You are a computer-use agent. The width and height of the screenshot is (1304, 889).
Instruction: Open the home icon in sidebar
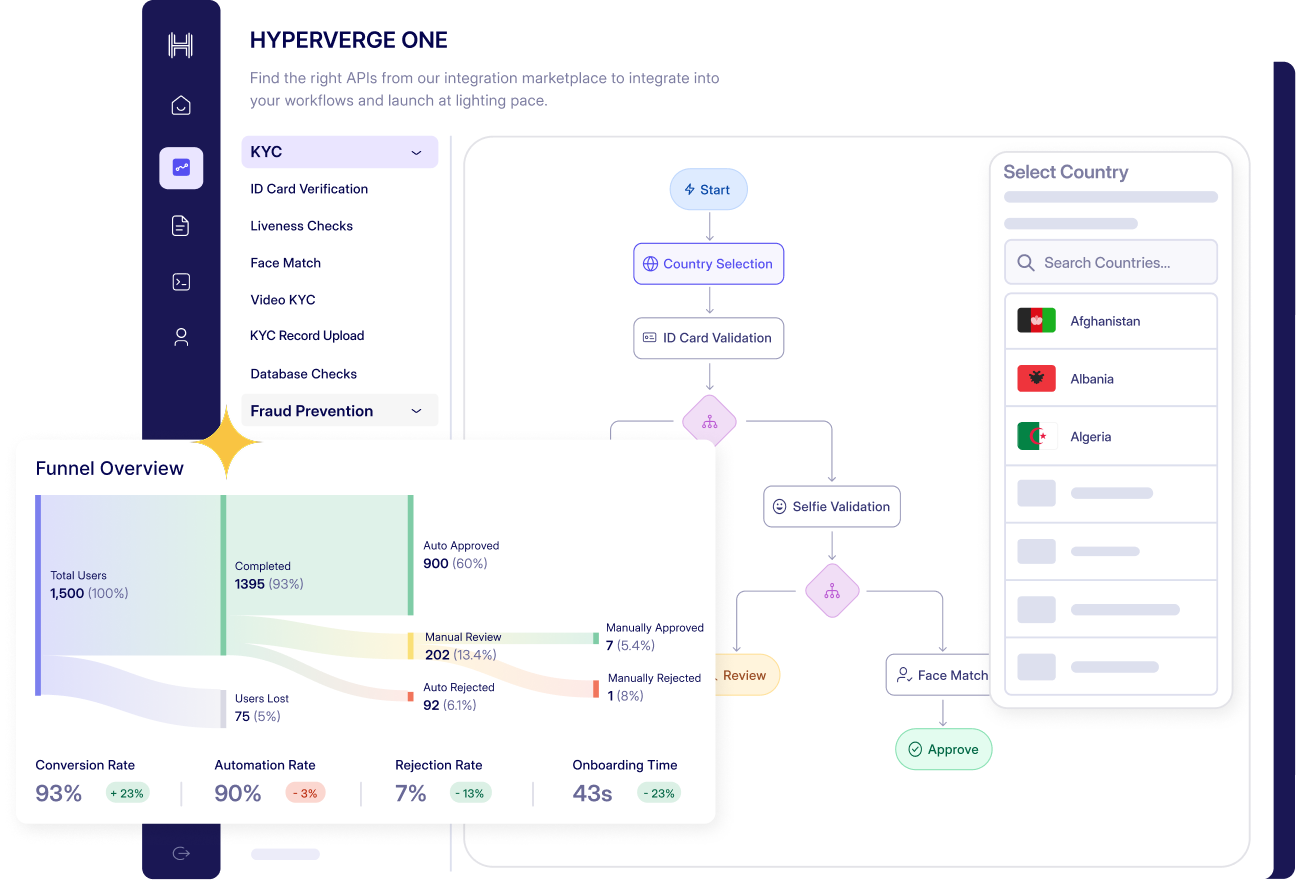[181, 105]
